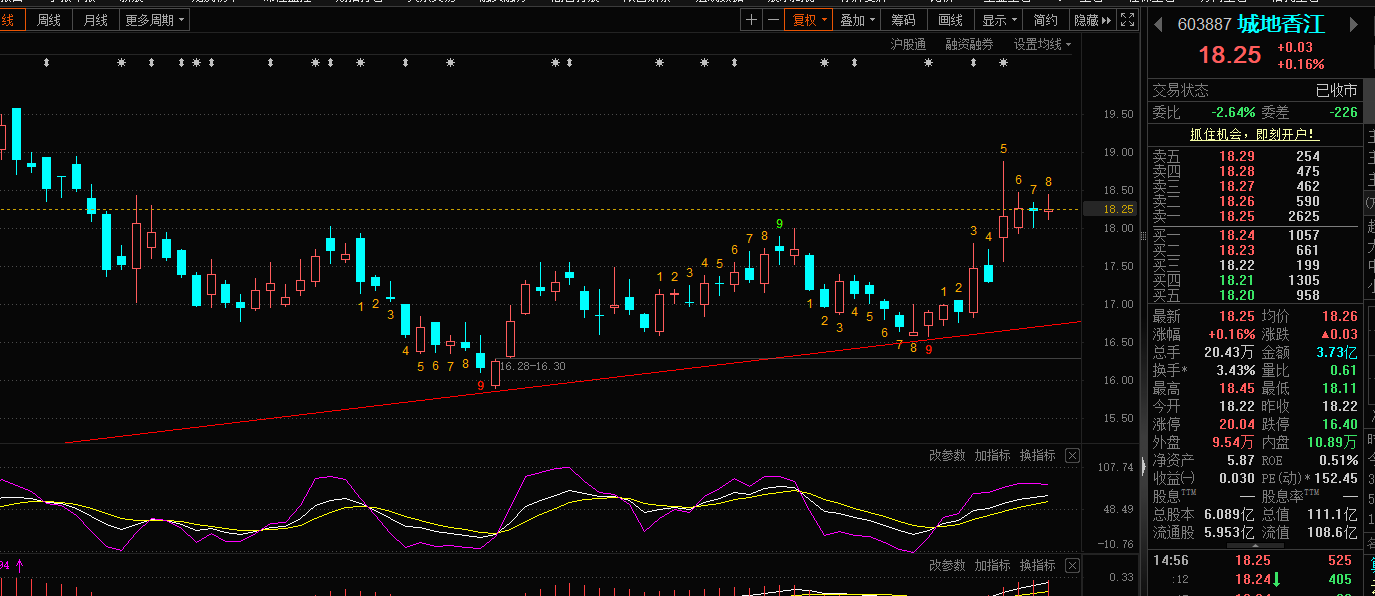Zoom in chart with plus icon

(x=752, y=20)
